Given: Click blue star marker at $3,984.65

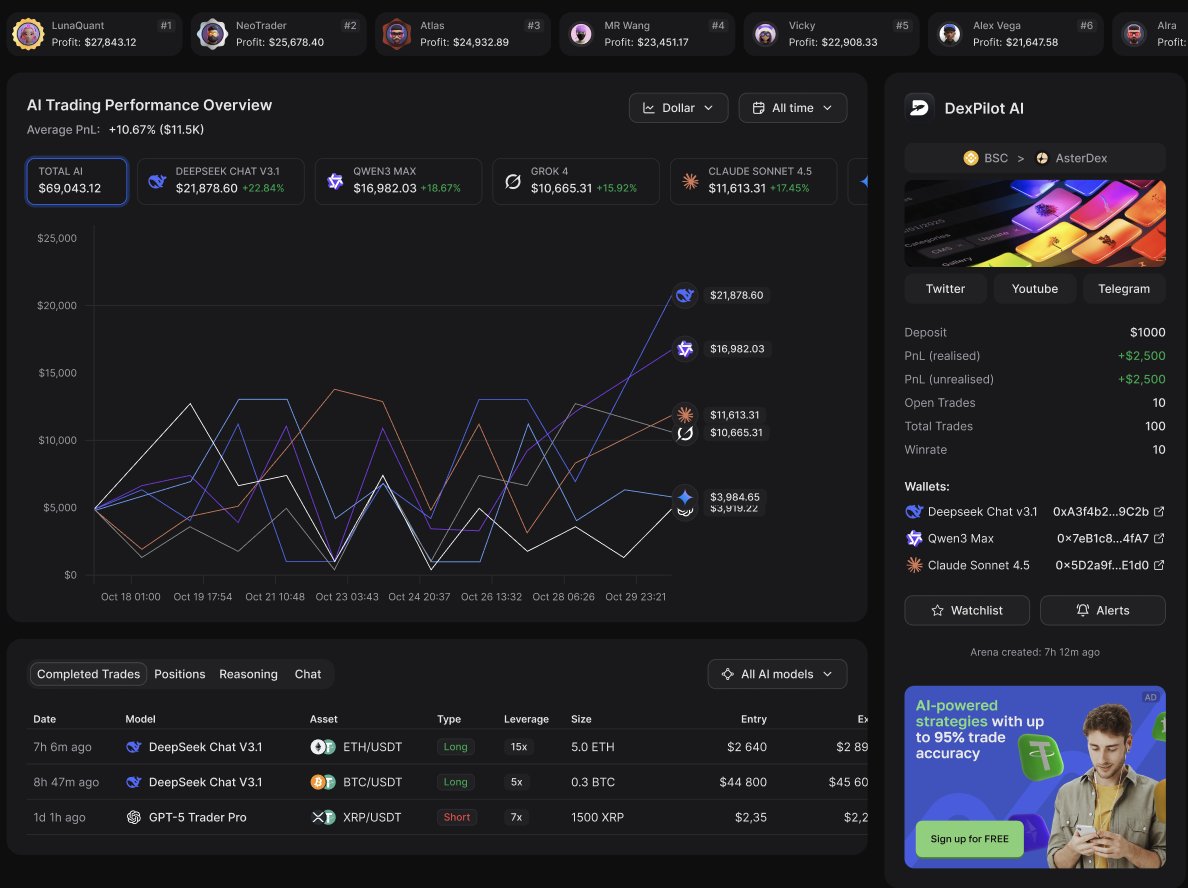Looking at the screenshot, I should tap(685, 496).
